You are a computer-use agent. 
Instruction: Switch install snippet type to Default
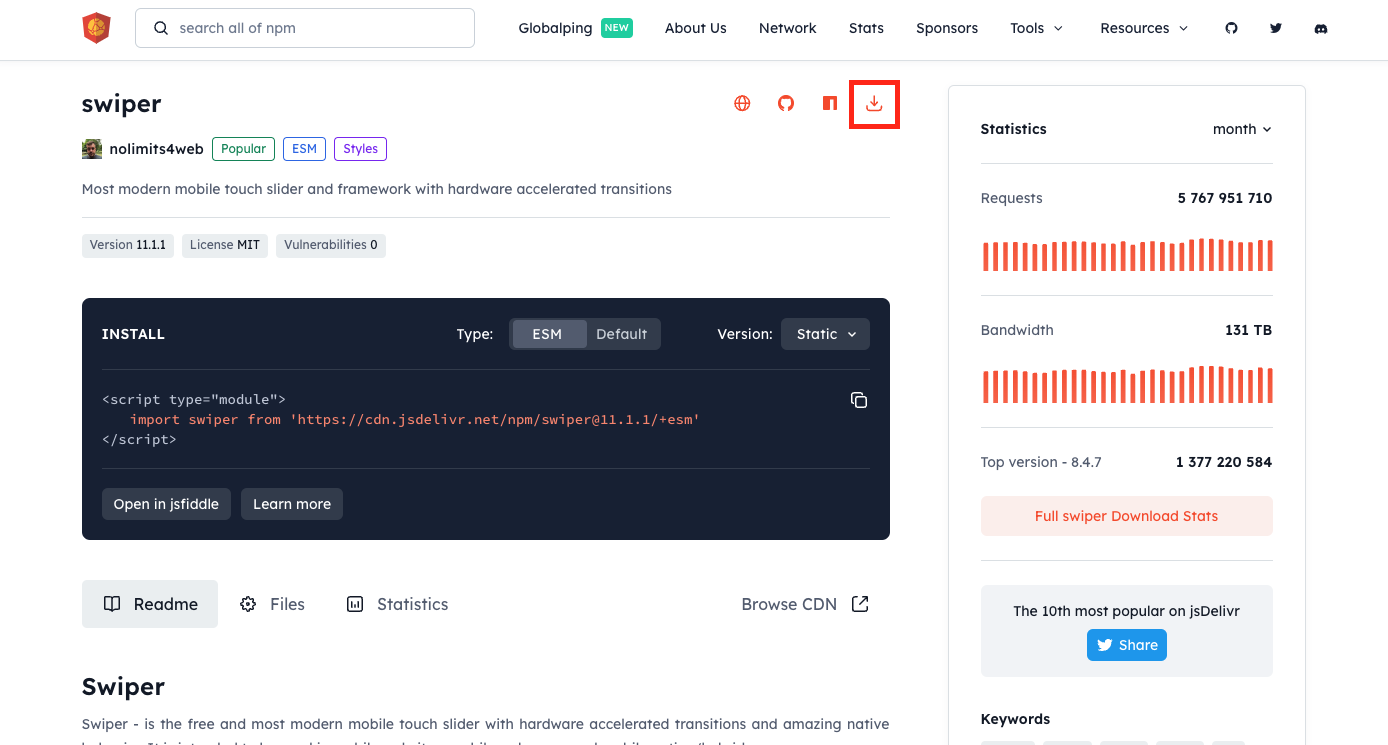pyautogui.click(x=622, y=333)
